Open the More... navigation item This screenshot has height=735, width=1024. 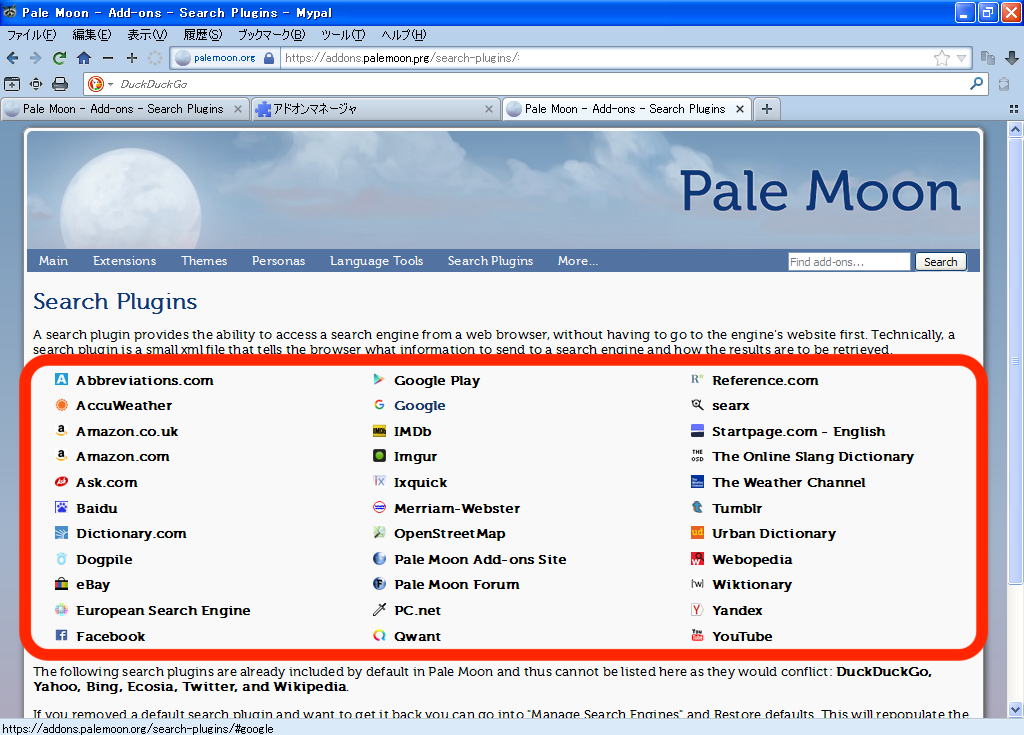click(577, 261)
